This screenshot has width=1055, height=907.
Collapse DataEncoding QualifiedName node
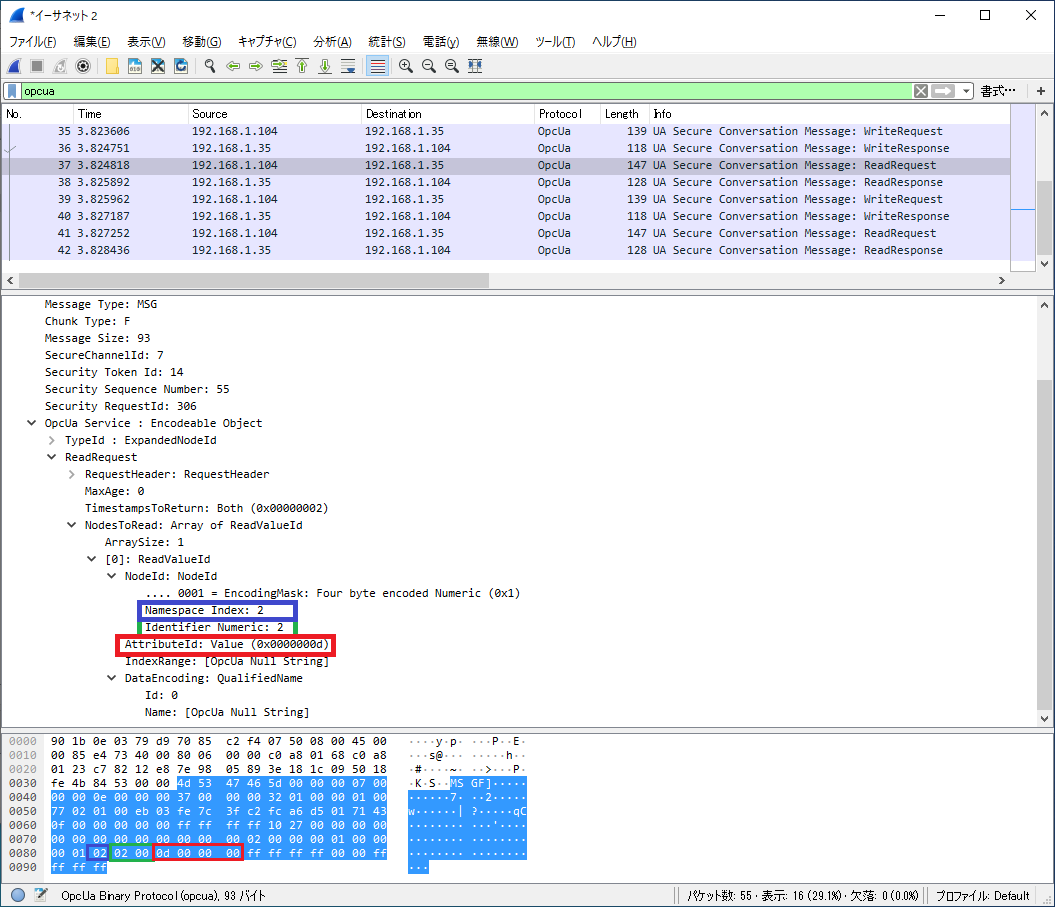coord(112,678)
